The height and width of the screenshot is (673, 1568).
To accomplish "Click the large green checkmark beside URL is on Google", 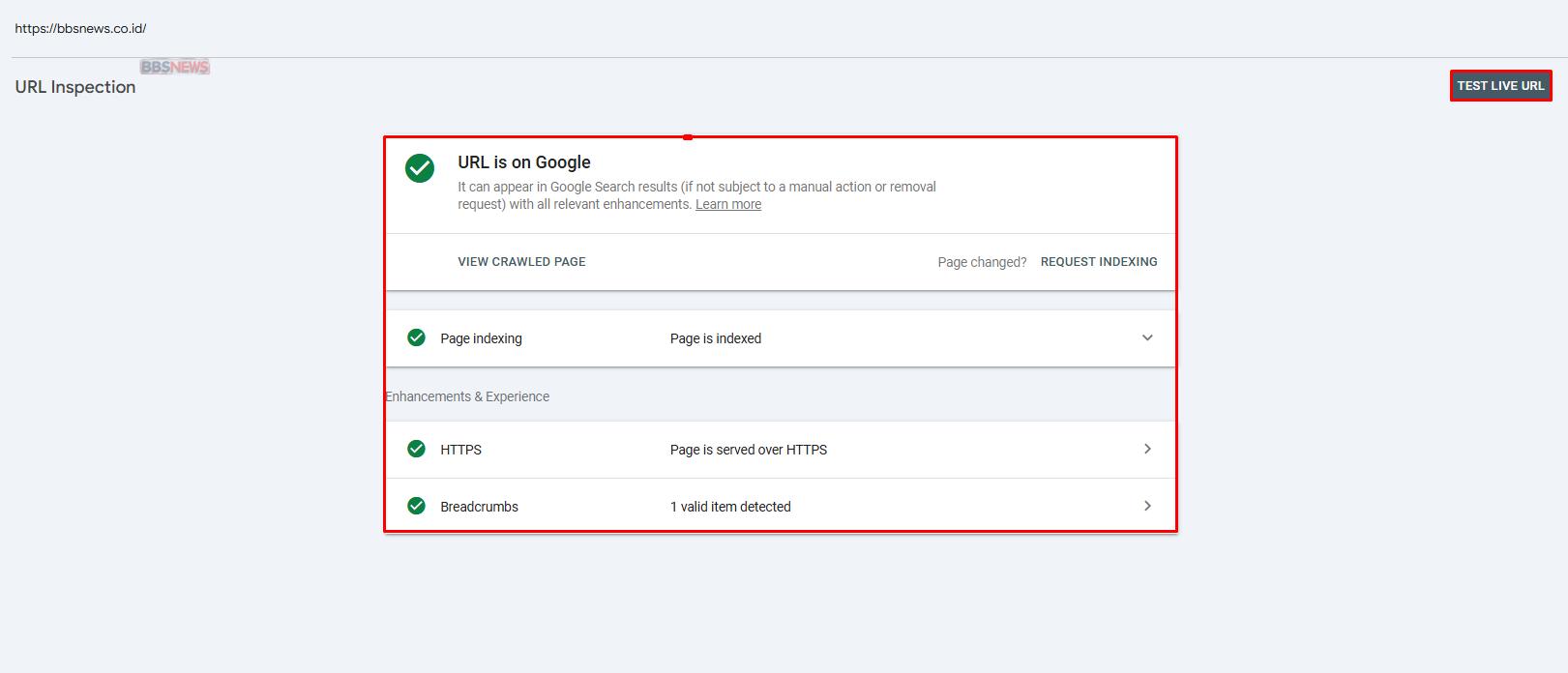I will click(420, 168).
